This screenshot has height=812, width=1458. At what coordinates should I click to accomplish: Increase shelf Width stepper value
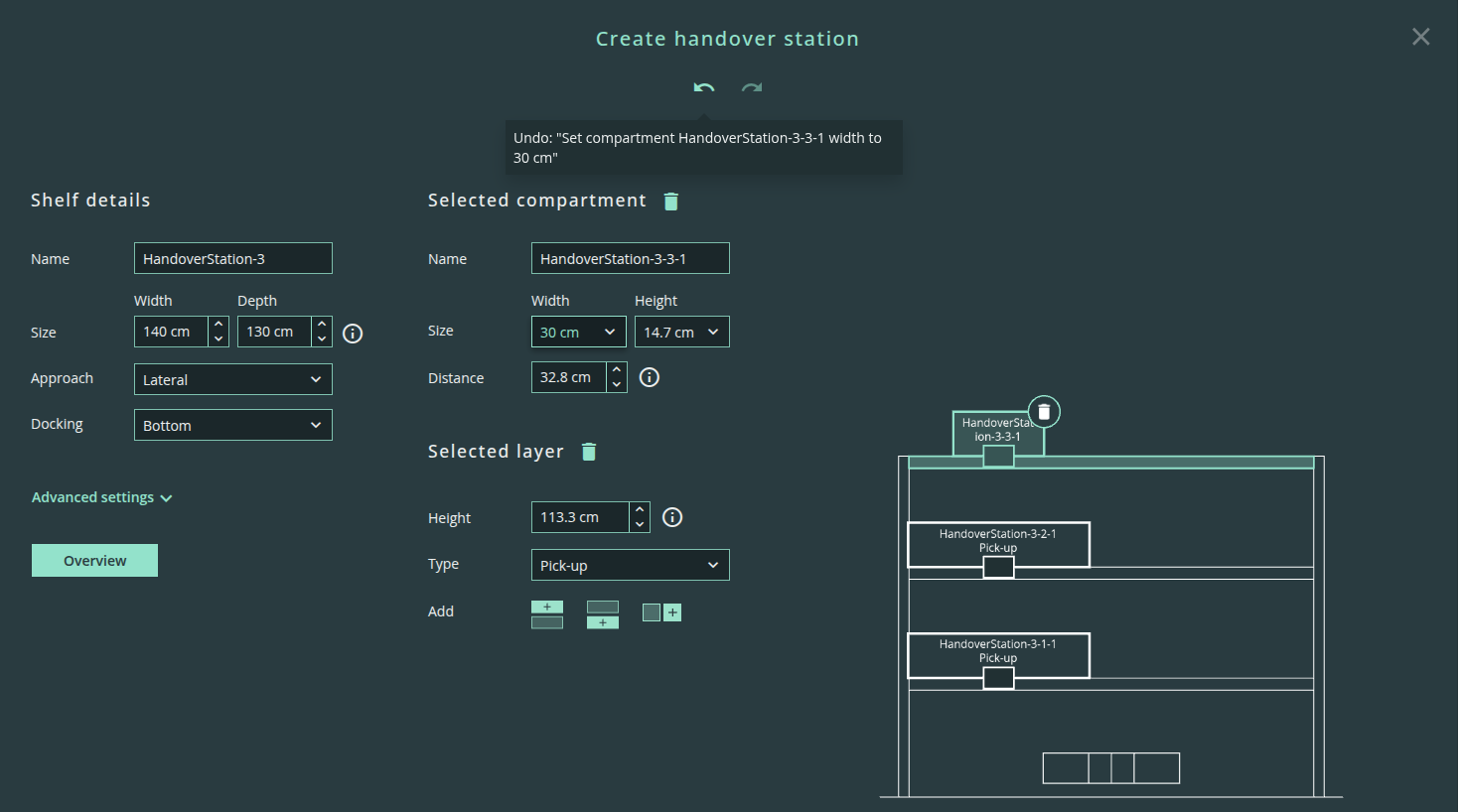pyautogui.click(x=219, y=324)
